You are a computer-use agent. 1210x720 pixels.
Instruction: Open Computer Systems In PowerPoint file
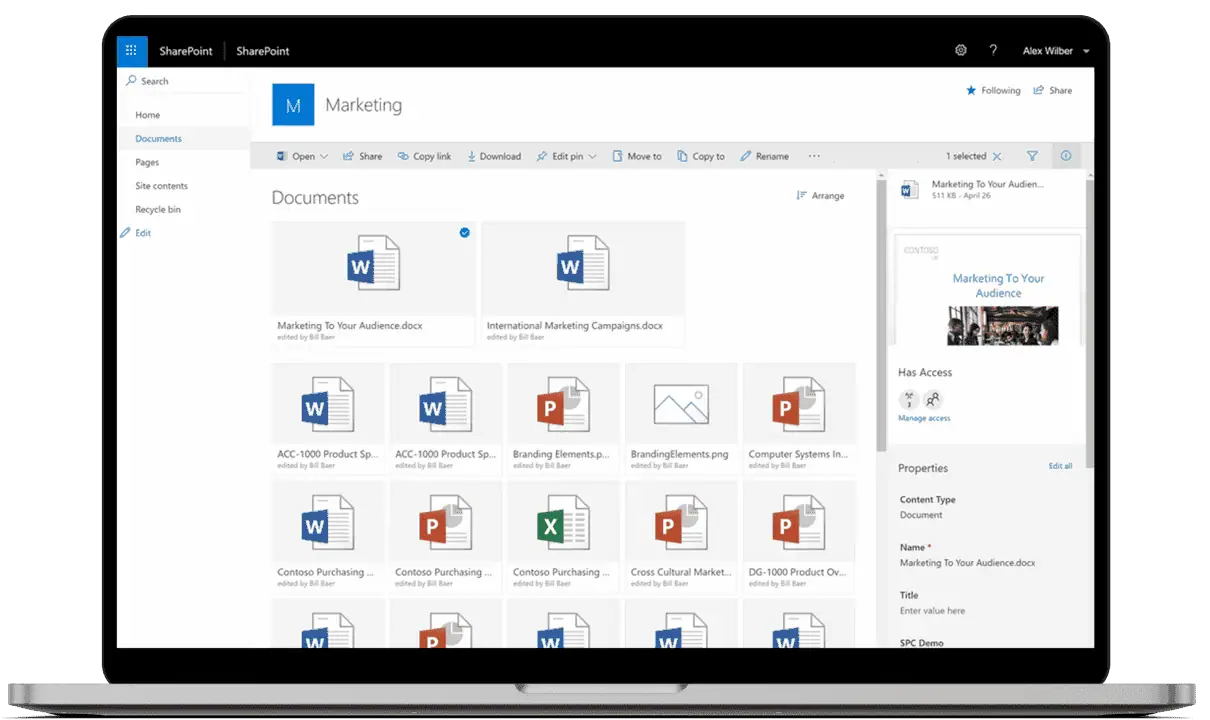pyautogui.click(x=799, y=418)
